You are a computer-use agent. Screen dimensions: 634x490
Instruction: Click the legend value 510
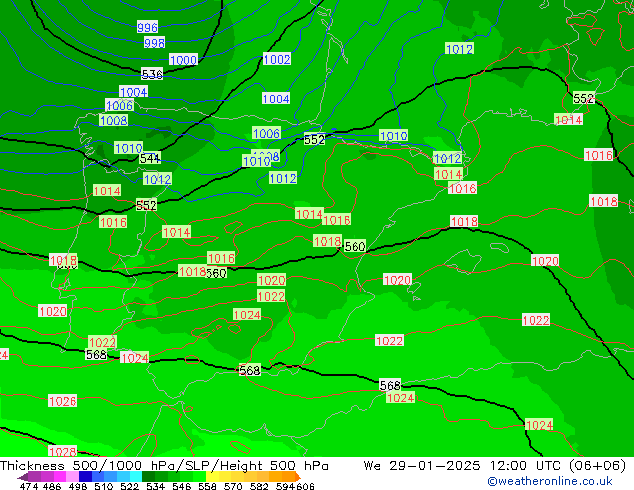coord(104,486)
